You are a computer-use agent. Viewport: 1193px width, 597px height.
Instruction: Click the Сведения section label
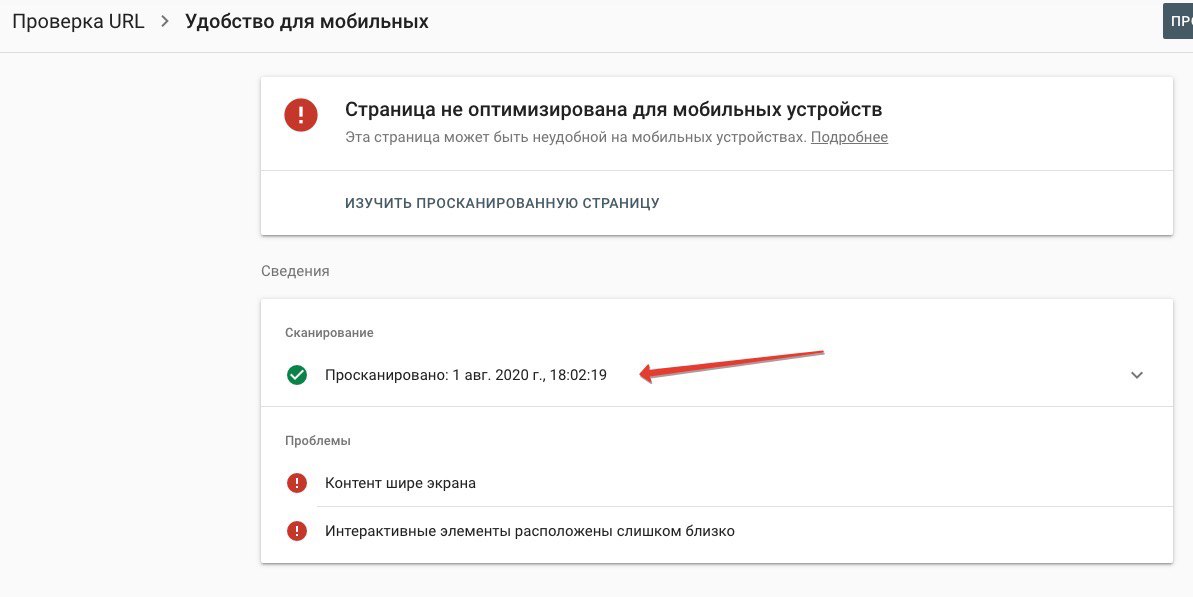point(295,271)
